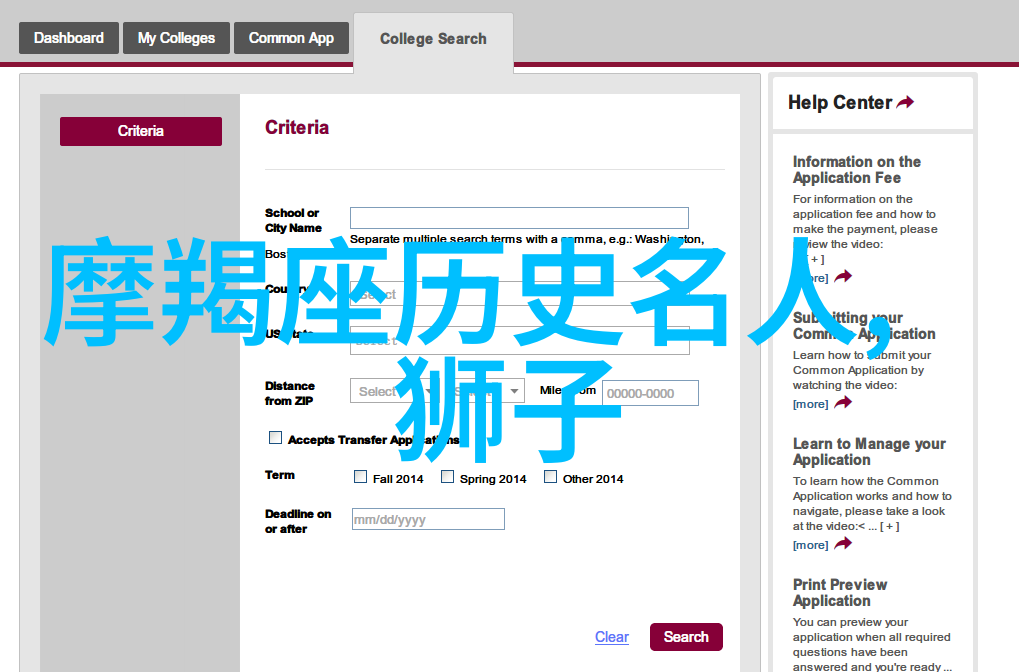Screen dimensions: 1019x672
Task: Click the arrow icon under Application Fee info
Action: coord(843,277)
